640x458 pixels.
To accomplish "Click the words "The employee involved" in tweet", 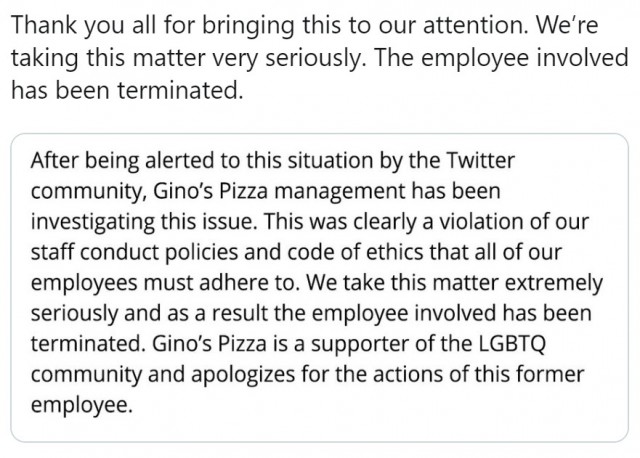I will coord(501,57).
